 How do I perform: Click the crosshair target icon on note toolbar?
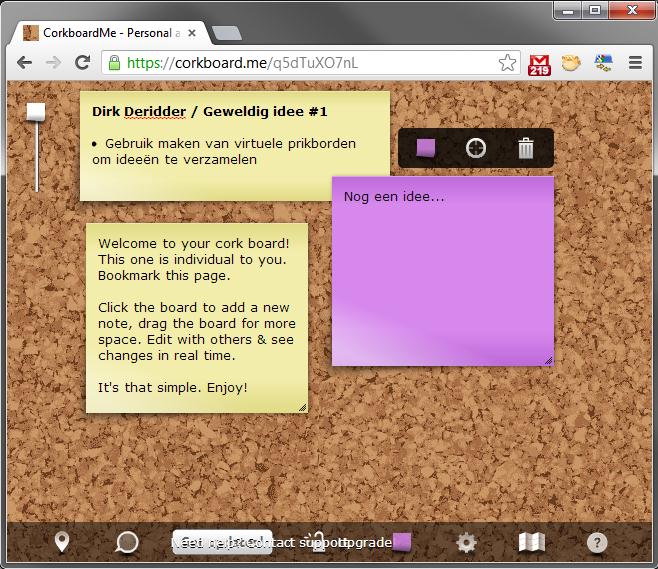[x=476, y=148]
